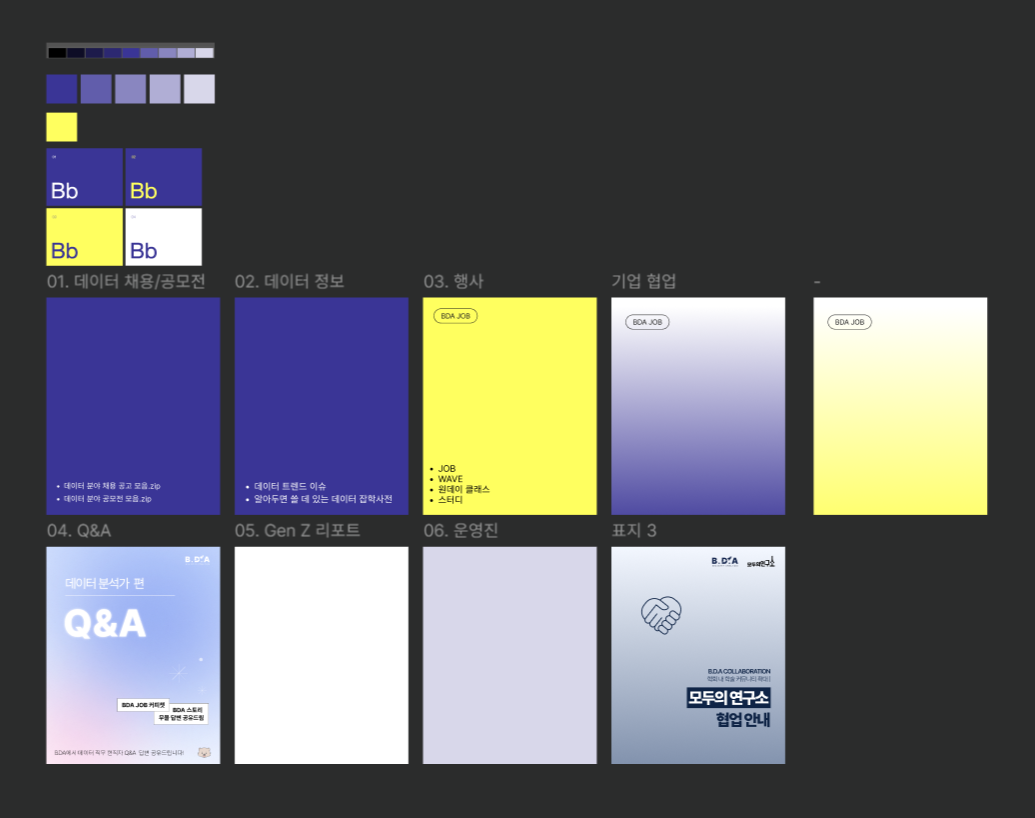Select the handshake heart icon on 표지 3
Screen dimensions: 1035x818
point(661,615)
